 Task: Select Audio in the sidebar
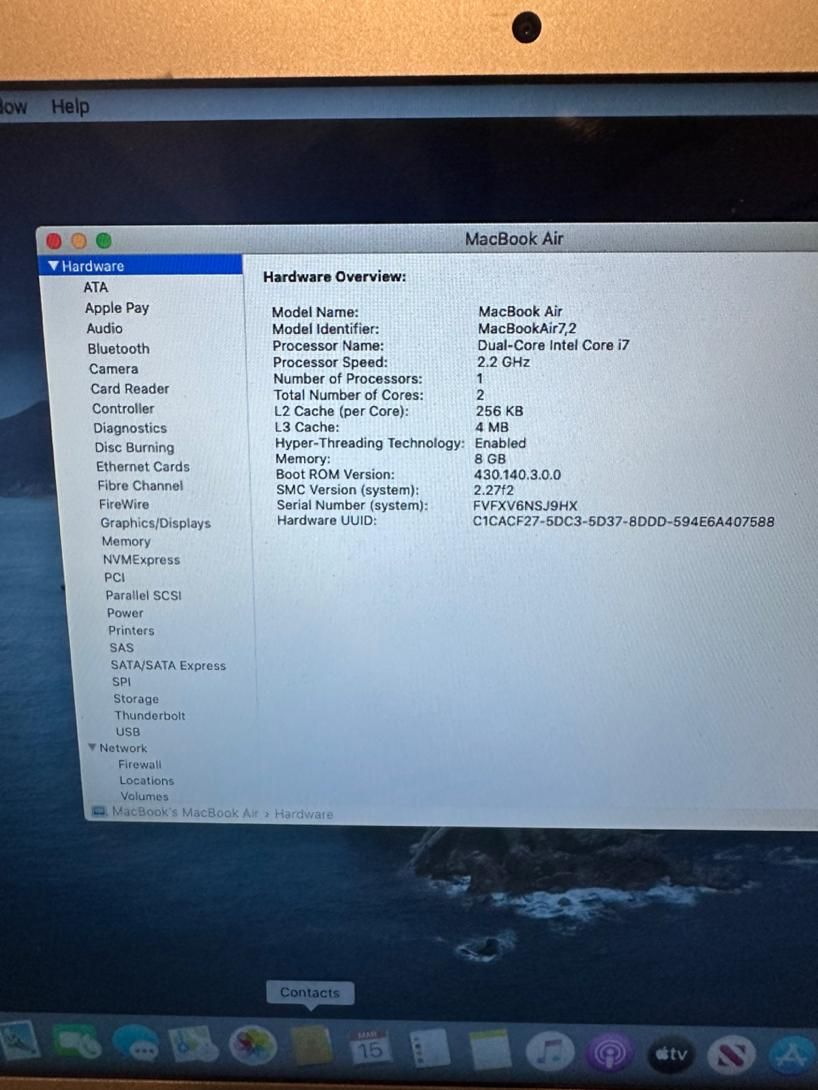coord(104,328)
